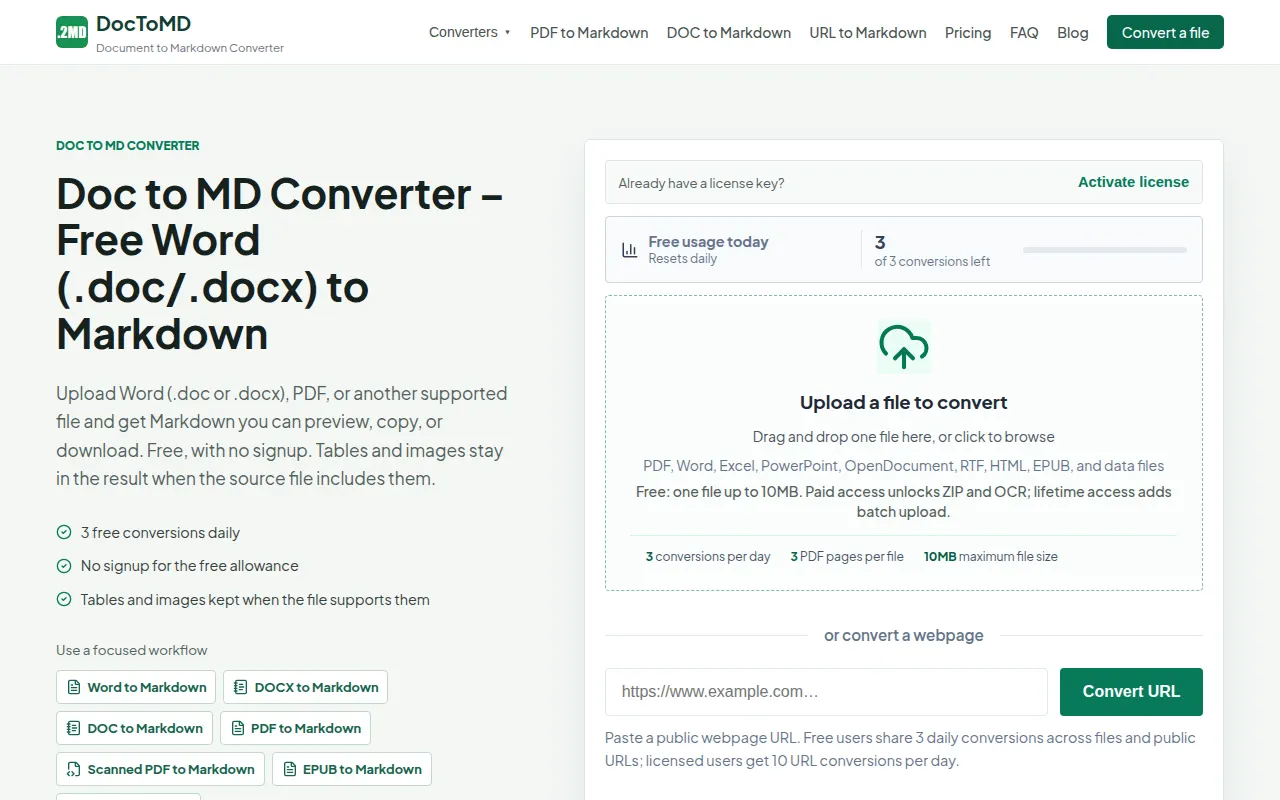1280x800 pixels.
Task: Click the icon in PDF to Markdown chip
Action: click(x=238, y=728)
